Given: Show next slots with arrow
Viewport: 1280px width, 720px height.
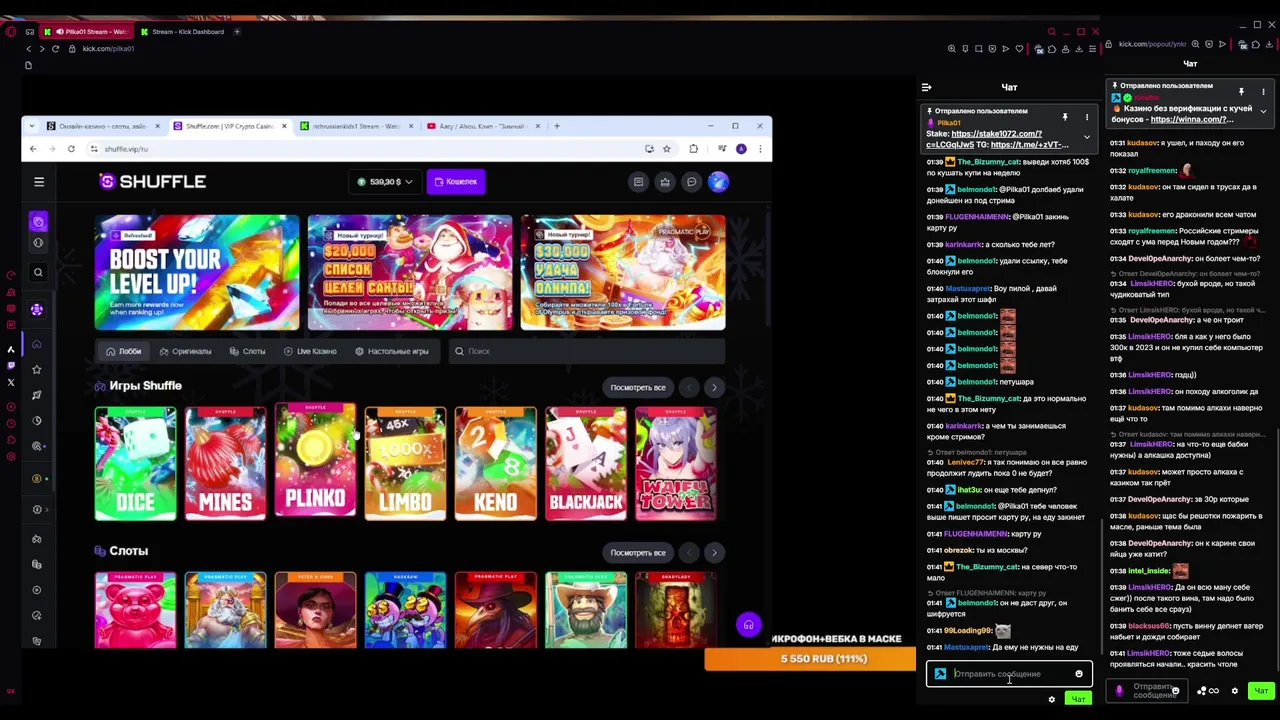Looking at the screenshot, I should (714, 553).
